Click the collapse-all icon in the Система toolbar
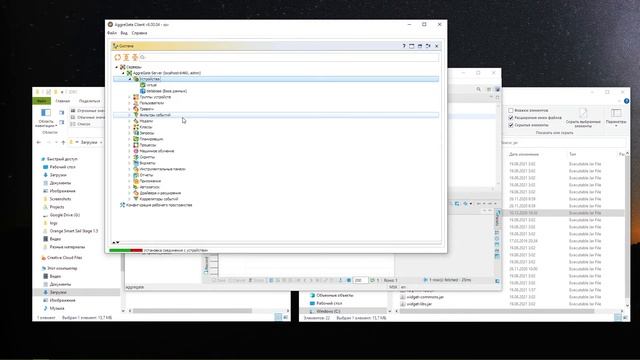 click(x=135, y=58)
